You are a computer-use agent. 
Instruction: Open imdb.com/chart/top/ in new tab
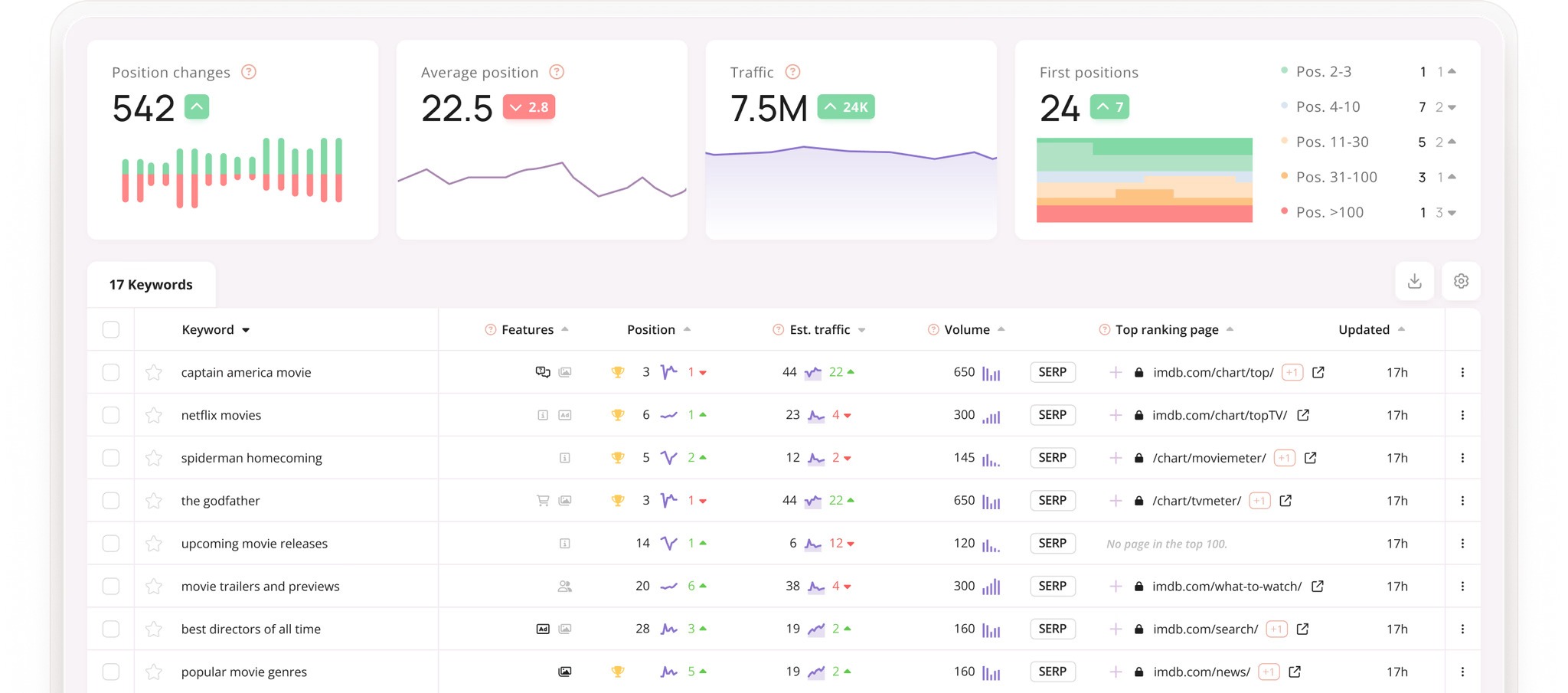click(x=1318, y=372)
